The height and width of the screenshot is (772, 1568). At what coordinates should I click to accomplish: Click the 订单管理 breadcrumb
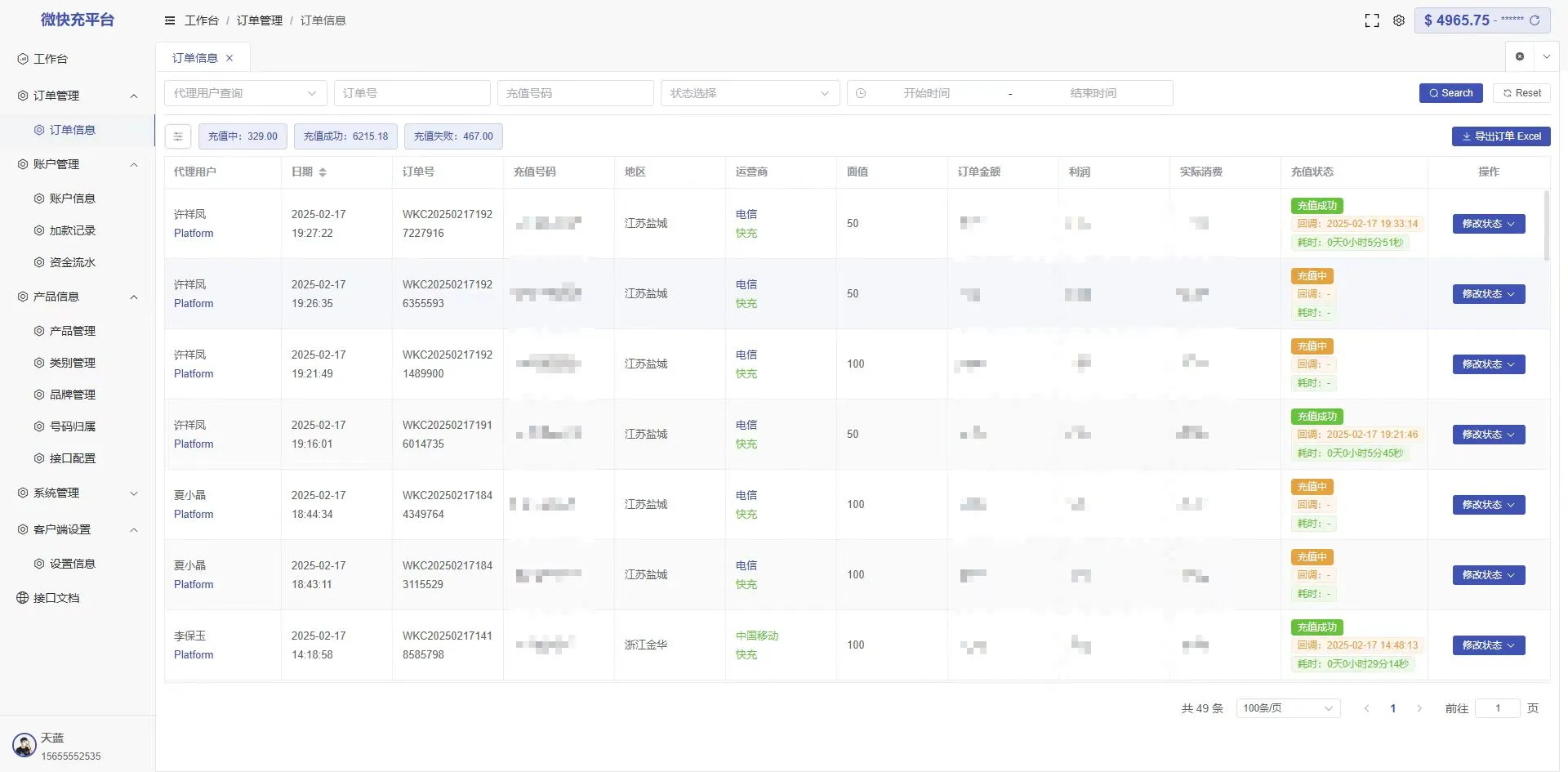[260, 20]
